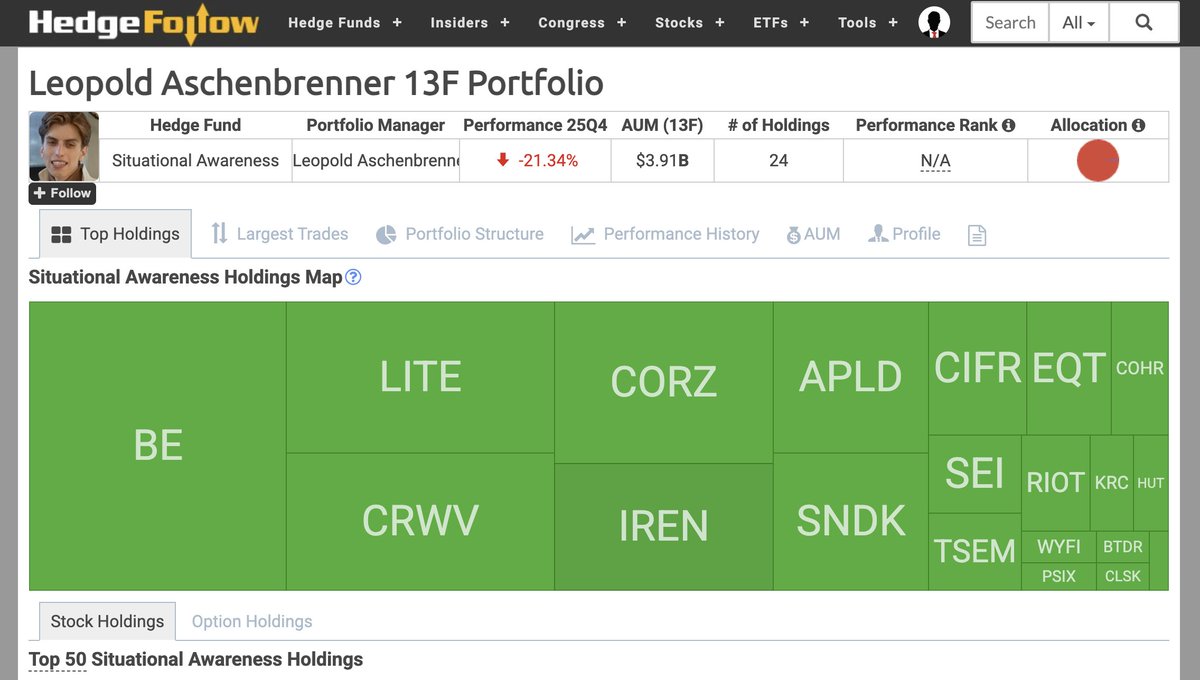The image size is (1200, 680).
Task: Click the N/A performance rank value
Action: (936, 161)
